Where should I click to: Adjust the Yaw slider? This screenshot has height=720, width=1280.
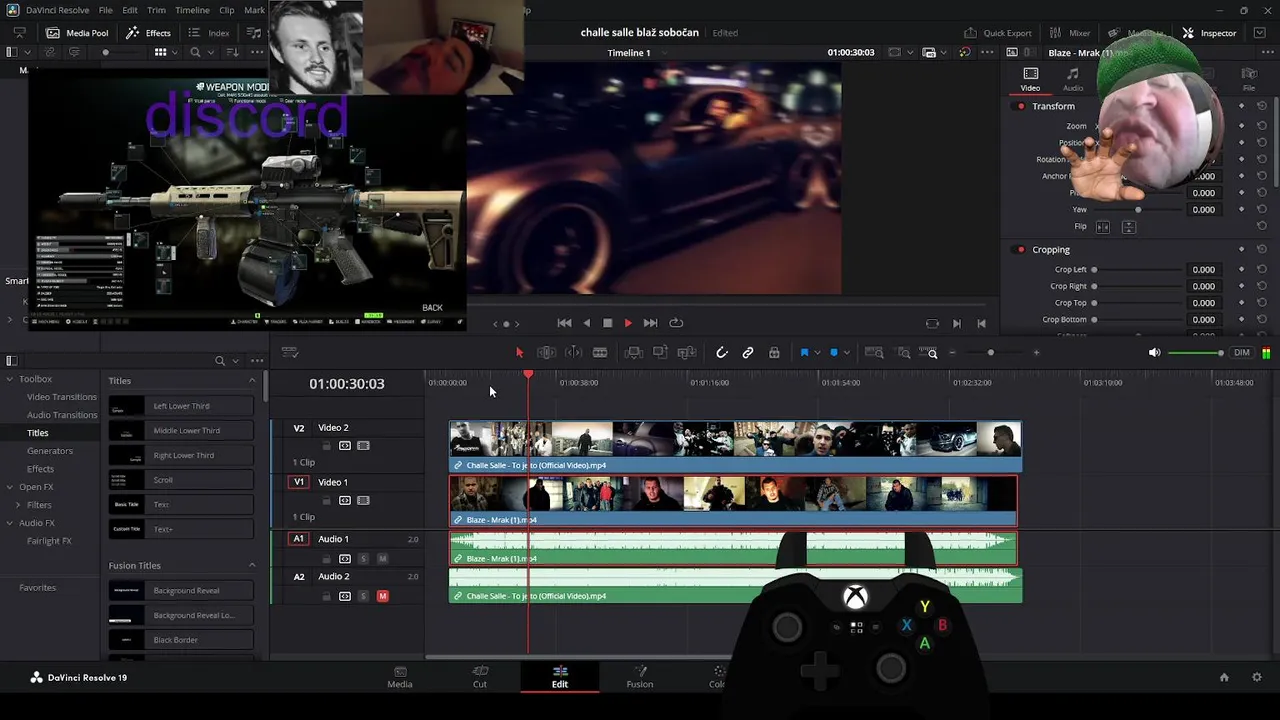1138,210
